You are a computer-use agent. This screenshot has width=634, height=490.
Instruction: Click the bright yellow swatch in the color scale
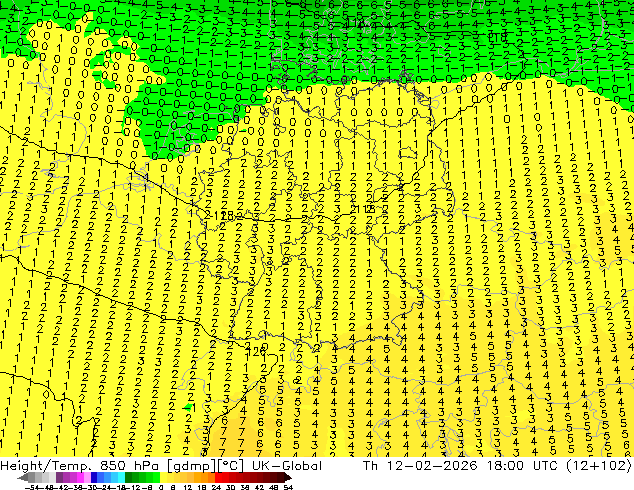pos(163,477)
